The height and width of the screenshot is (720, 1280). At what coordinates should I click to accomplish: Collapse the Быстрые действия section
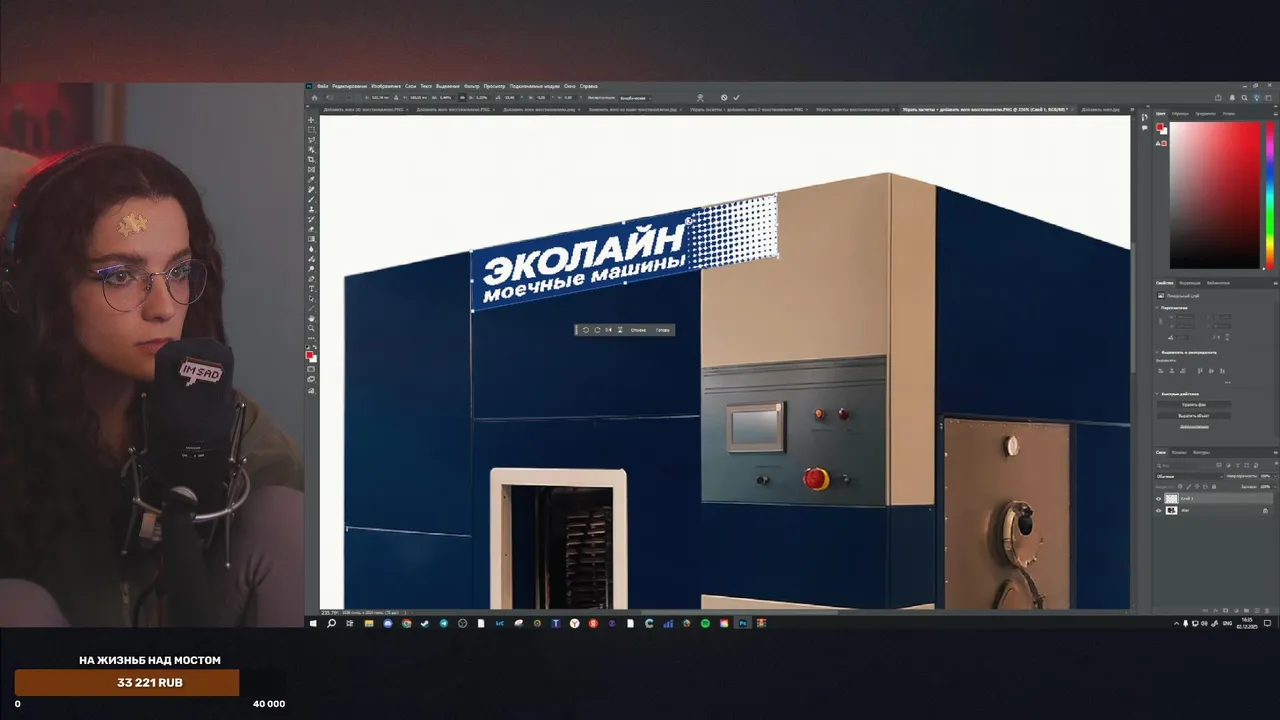pos(1157,394)
